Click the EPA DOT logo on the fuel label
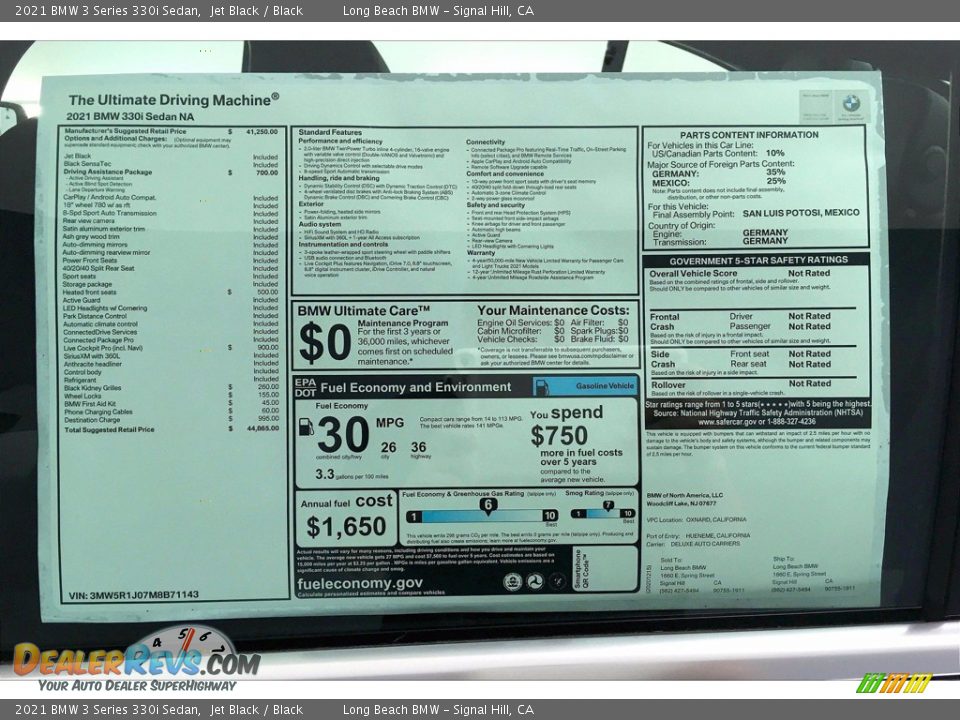960x720 pixels. 305,388
